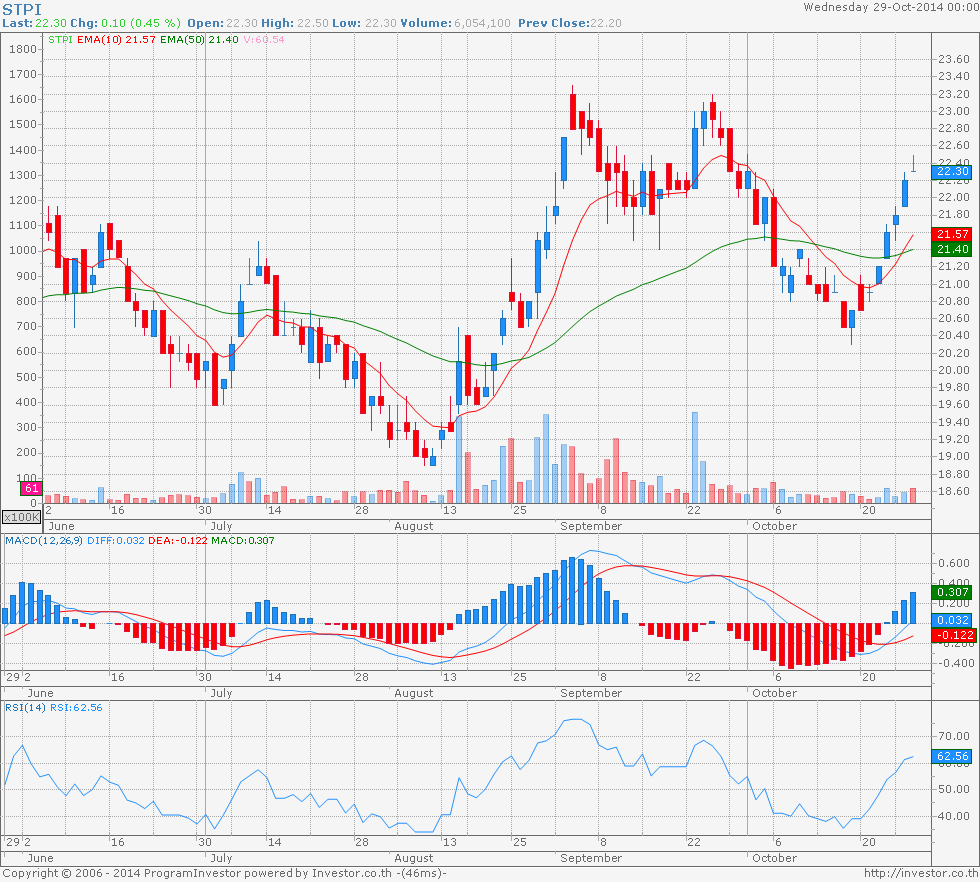Click the green 21.40 EMA price tag
Screen dimensions: 980x882
click(x=952, y=249)
